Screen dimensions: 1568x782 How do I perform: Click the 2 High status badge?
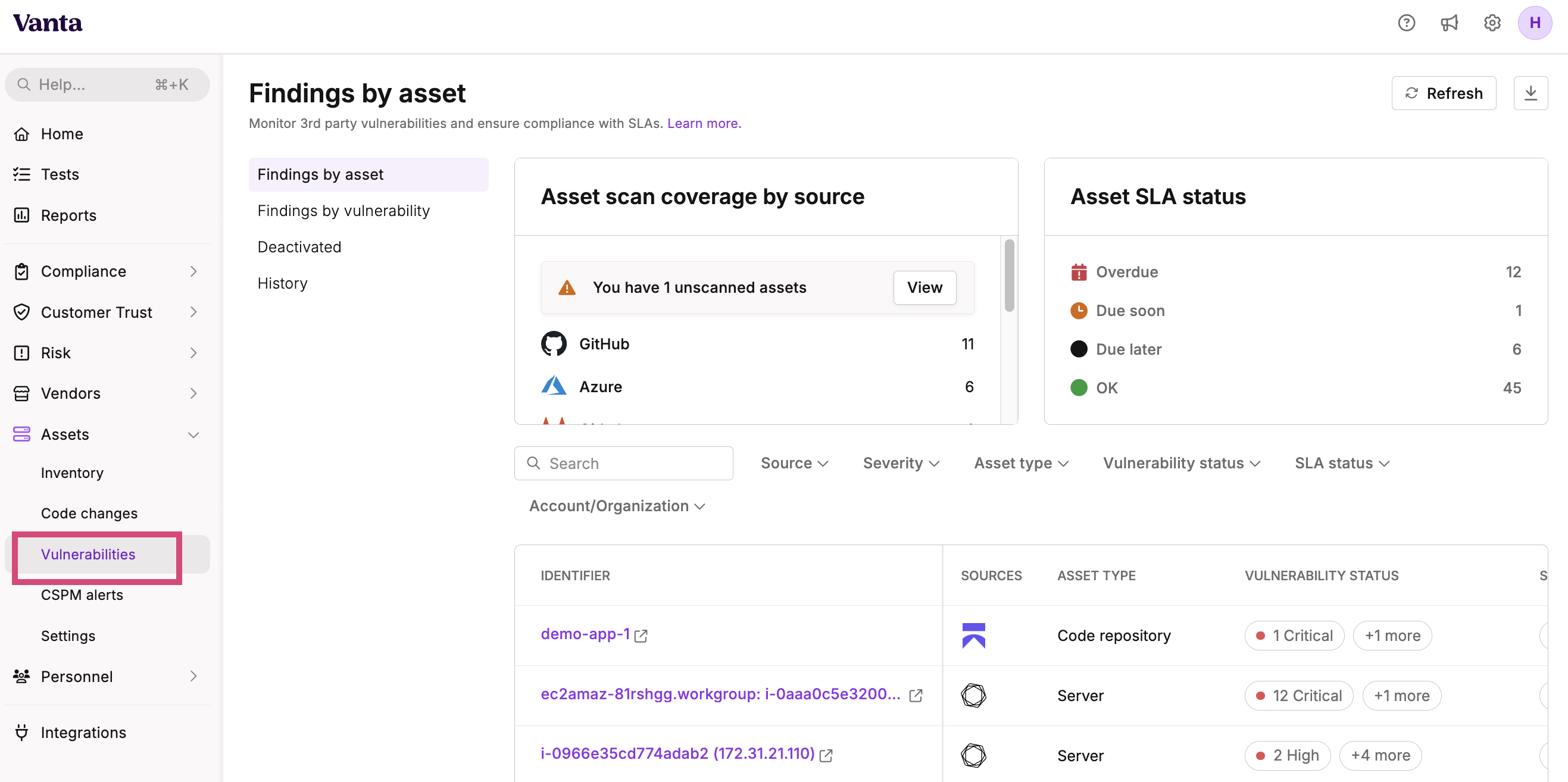click(1288, 756)
